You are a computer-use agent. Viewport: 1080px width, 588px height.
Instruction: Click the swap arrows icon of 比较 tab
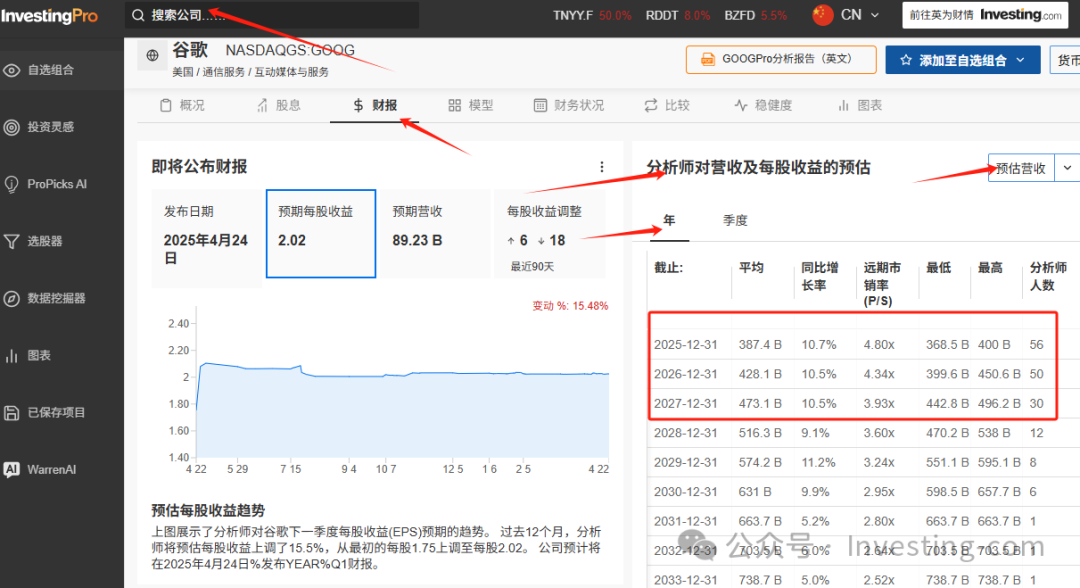tap(651, 105)
